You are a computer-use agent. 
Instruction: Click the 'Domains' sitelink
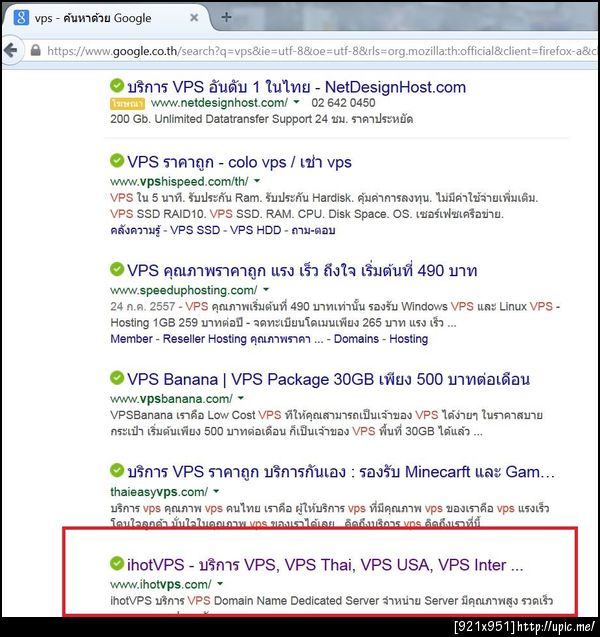[x=356, y=339]
